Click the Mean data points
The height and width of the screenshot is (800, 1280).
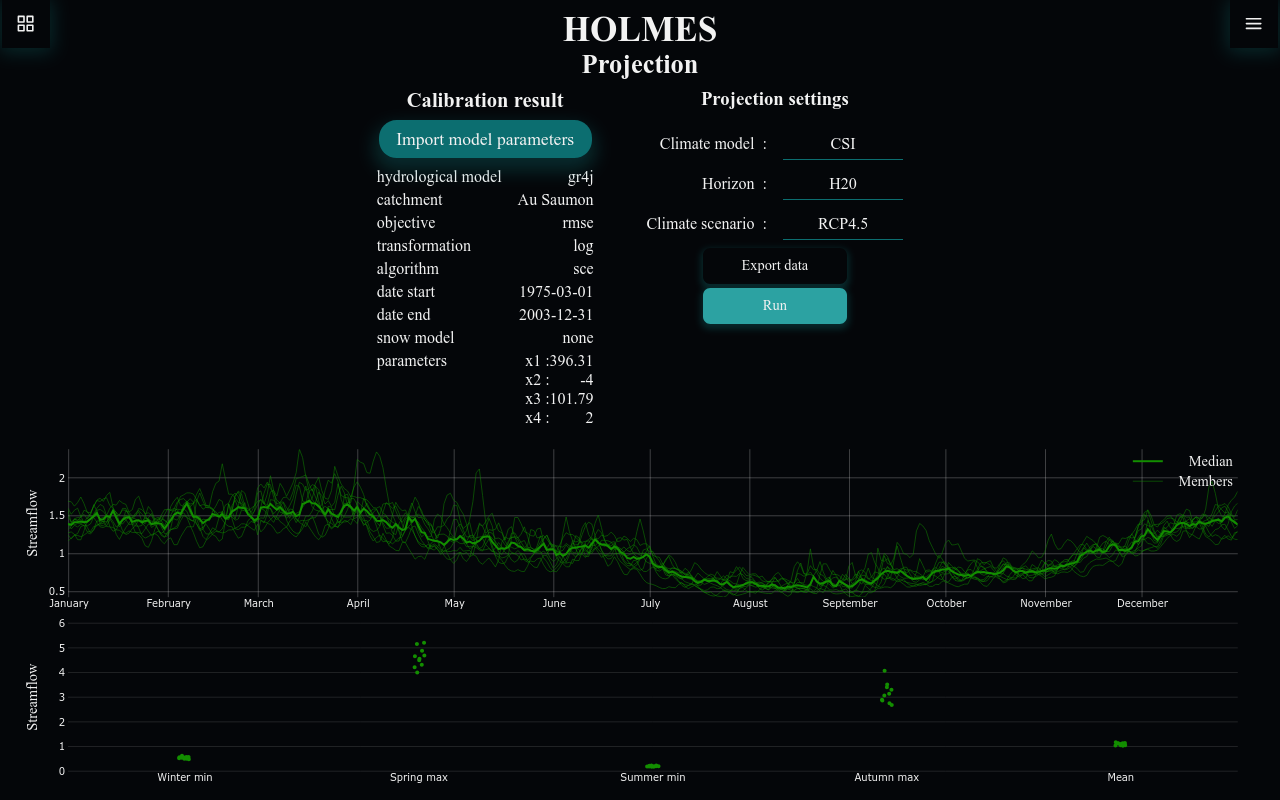coord(1120,744)
